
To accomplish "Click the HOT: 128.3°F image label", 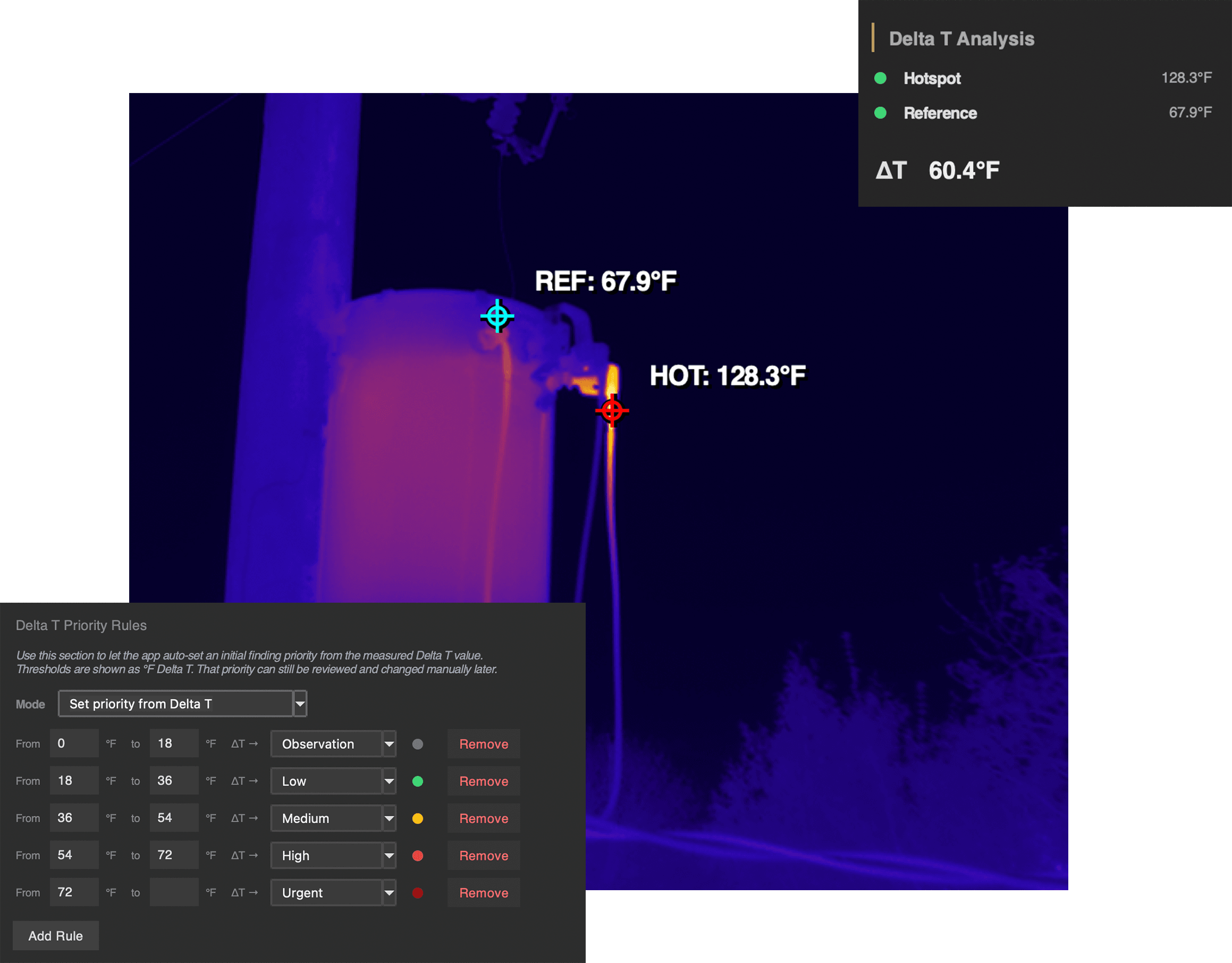I will click(x=727, y=376).
